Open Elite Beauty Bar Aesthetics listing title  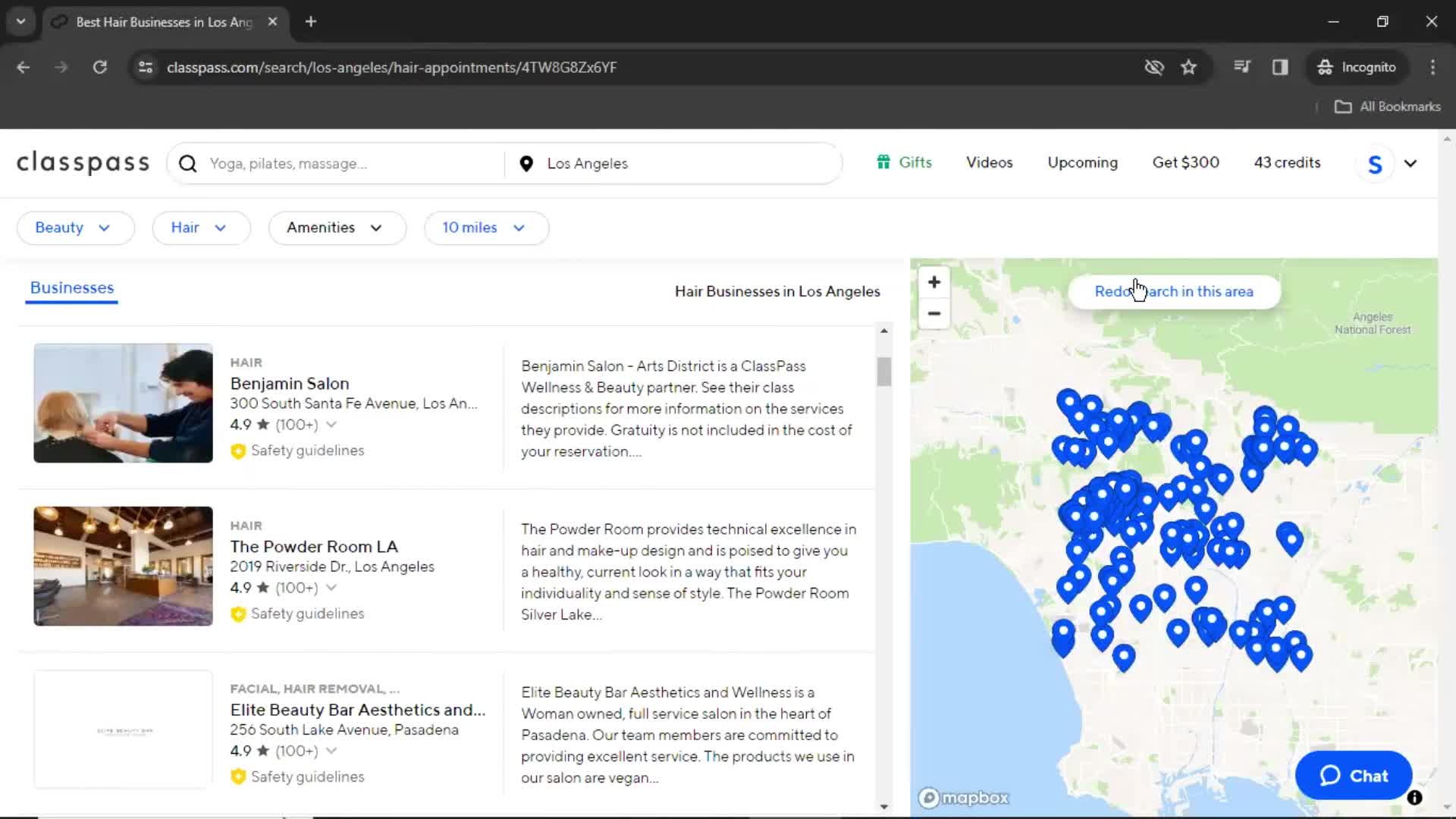click(358, 710)
